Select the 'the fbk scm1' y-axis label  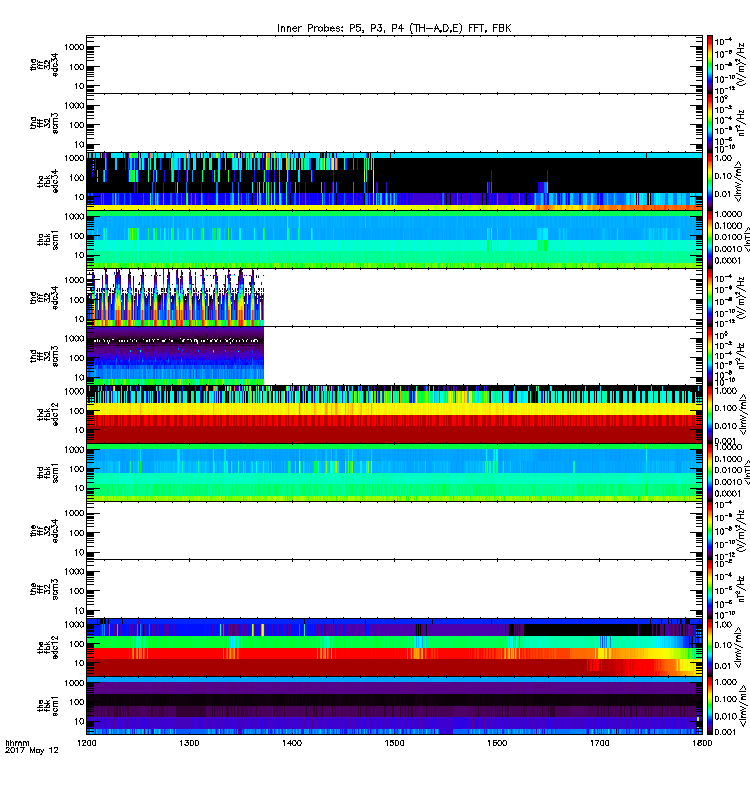click(x=48, y=706)
